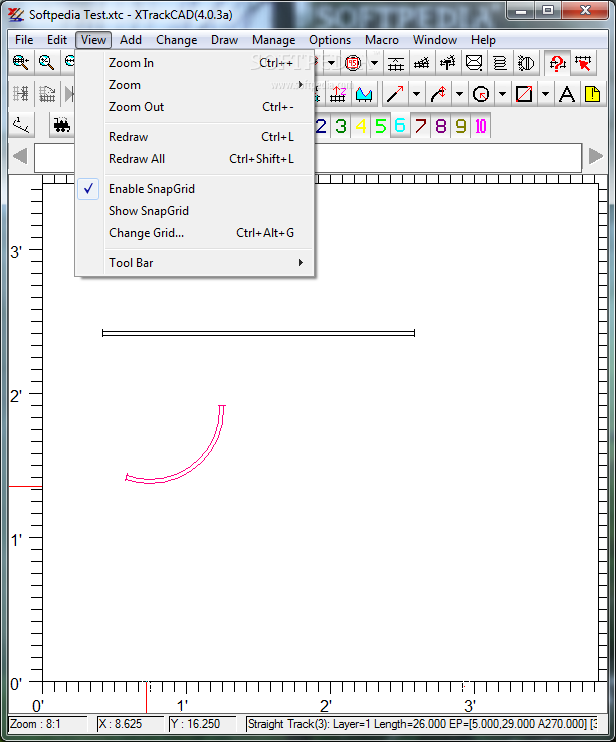
Task: Click the hotbar strip right of the menu
Action: [x=448, y=158]
